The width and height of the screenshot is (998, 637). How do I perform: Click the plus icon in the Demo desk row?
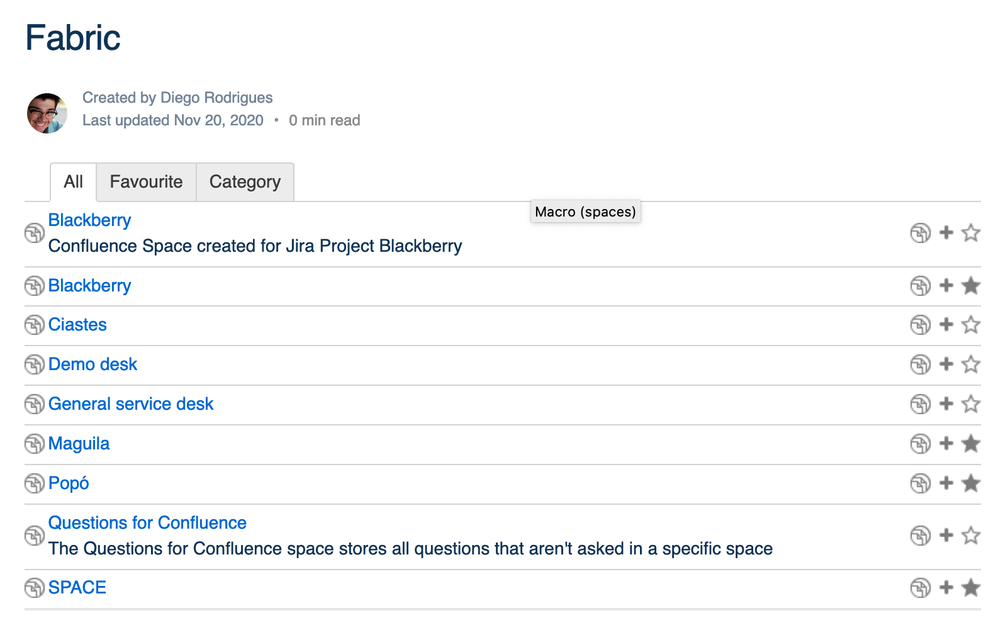946,365
